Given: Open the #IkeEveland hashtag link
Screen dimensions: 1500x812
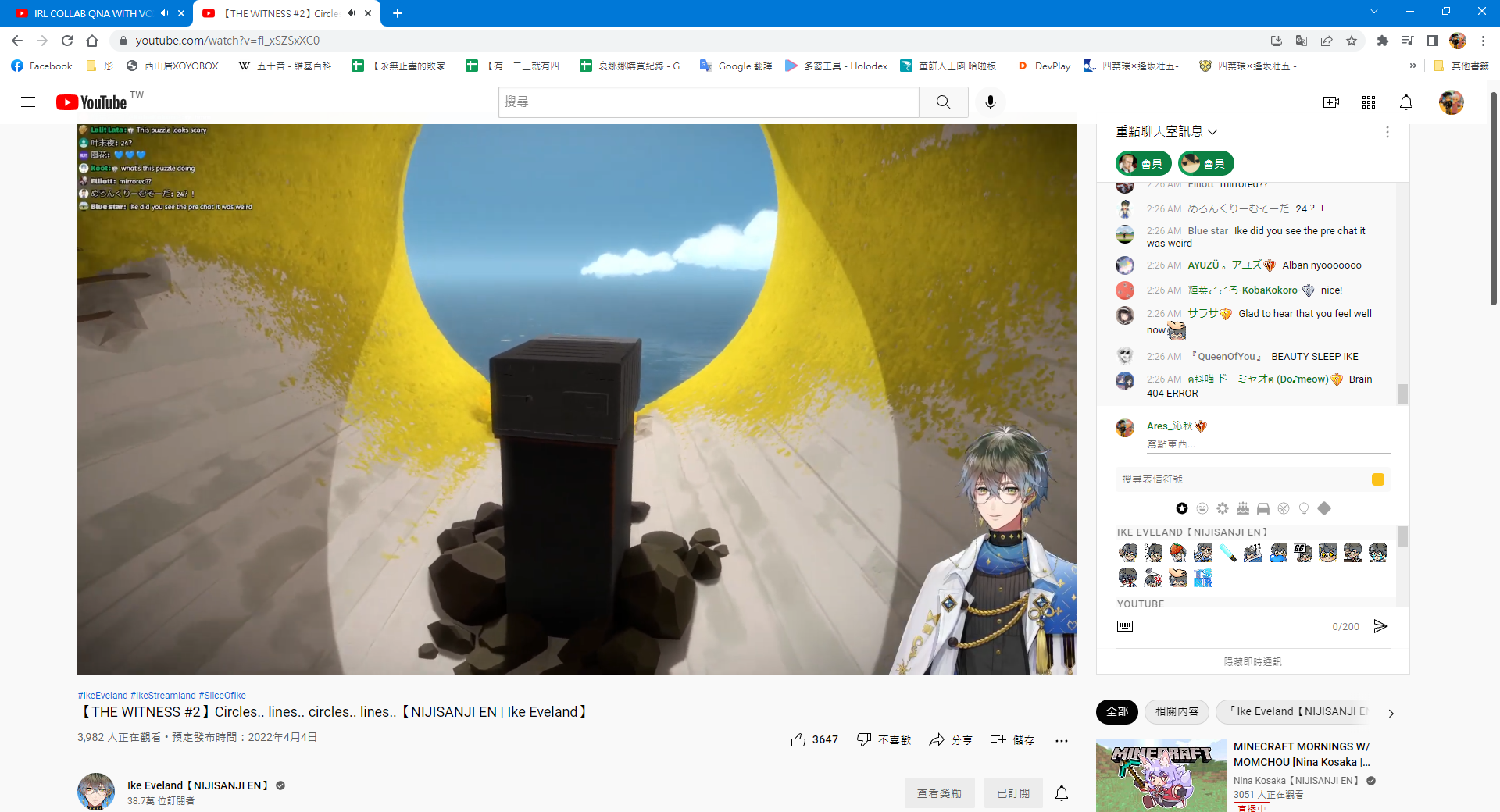Looking at the screenshot, I should pyautogui.click(x=102, y=696).
